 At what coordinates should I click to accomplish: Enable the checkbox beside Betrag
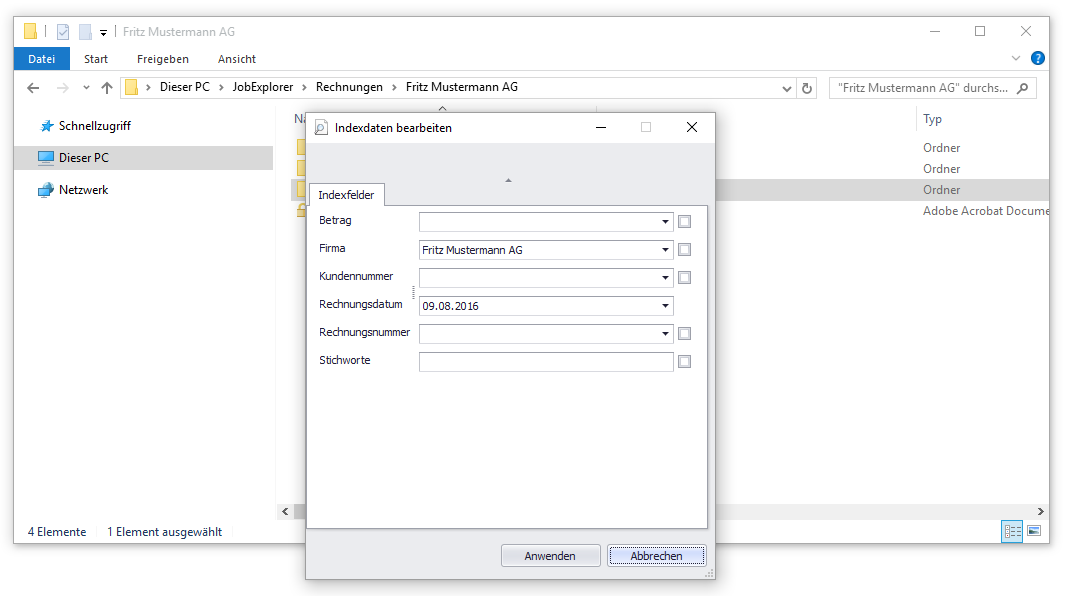tap(684, 221)
